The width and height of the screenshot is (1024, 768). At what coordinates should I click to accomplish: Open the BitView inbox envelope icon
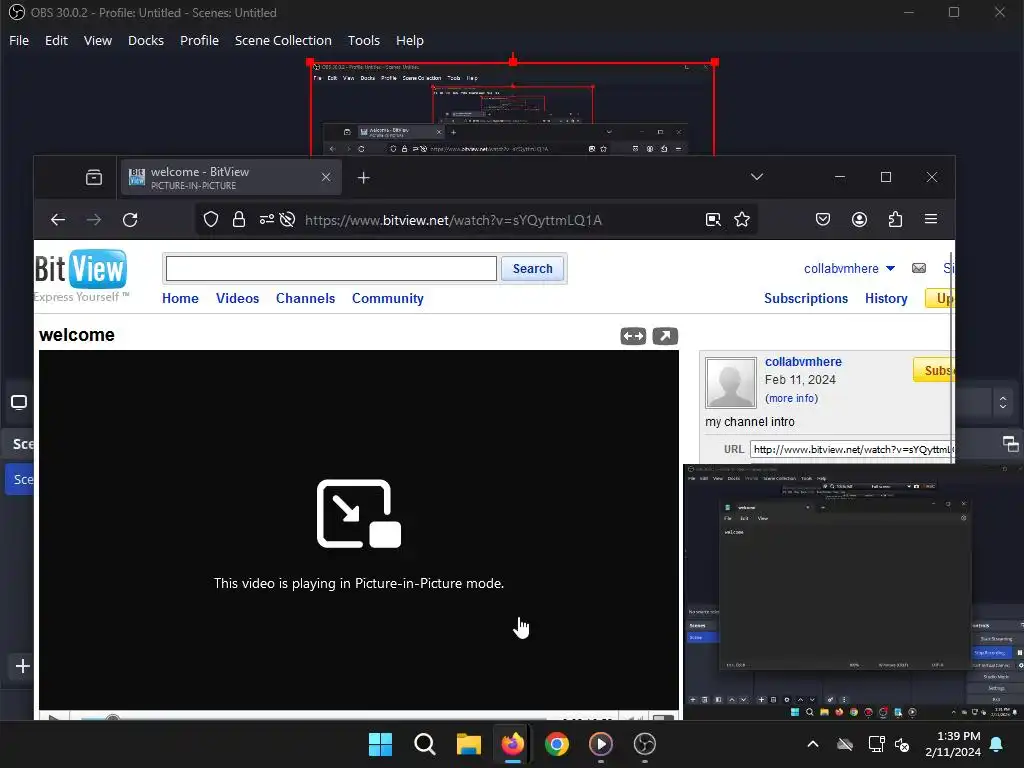919,268
